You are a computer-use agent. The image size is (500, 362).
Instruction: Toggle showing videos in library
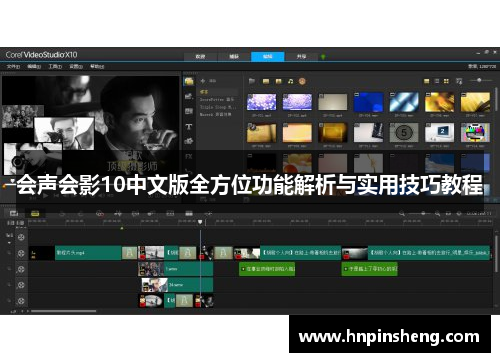pos(266,81)
